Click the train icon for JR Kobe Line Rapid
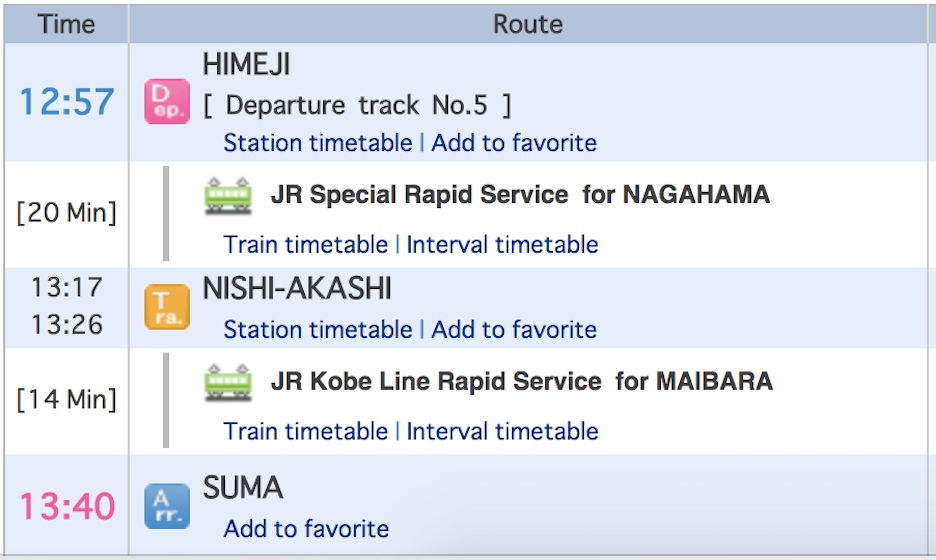The image size is (936, 560). tap(228, 382)
